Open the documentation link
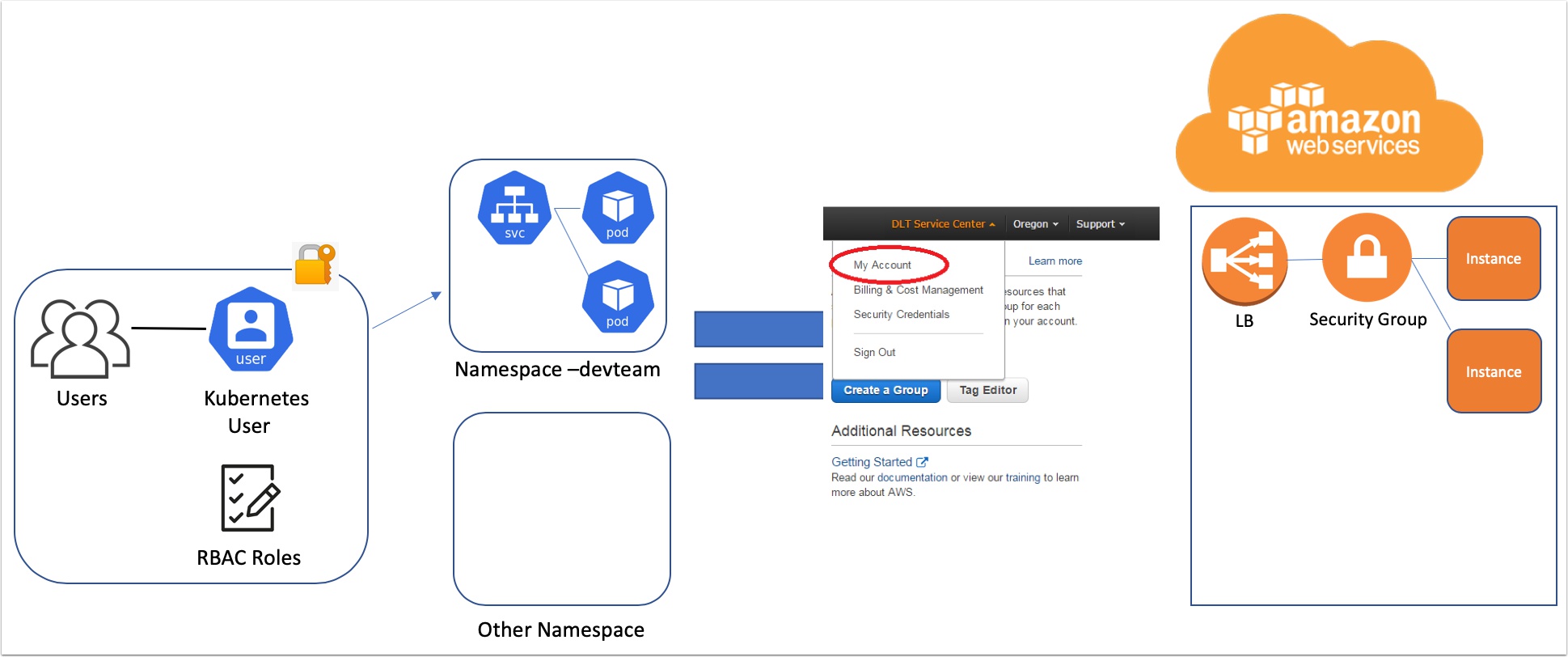The image size is (1568, 657). point(912,477)
